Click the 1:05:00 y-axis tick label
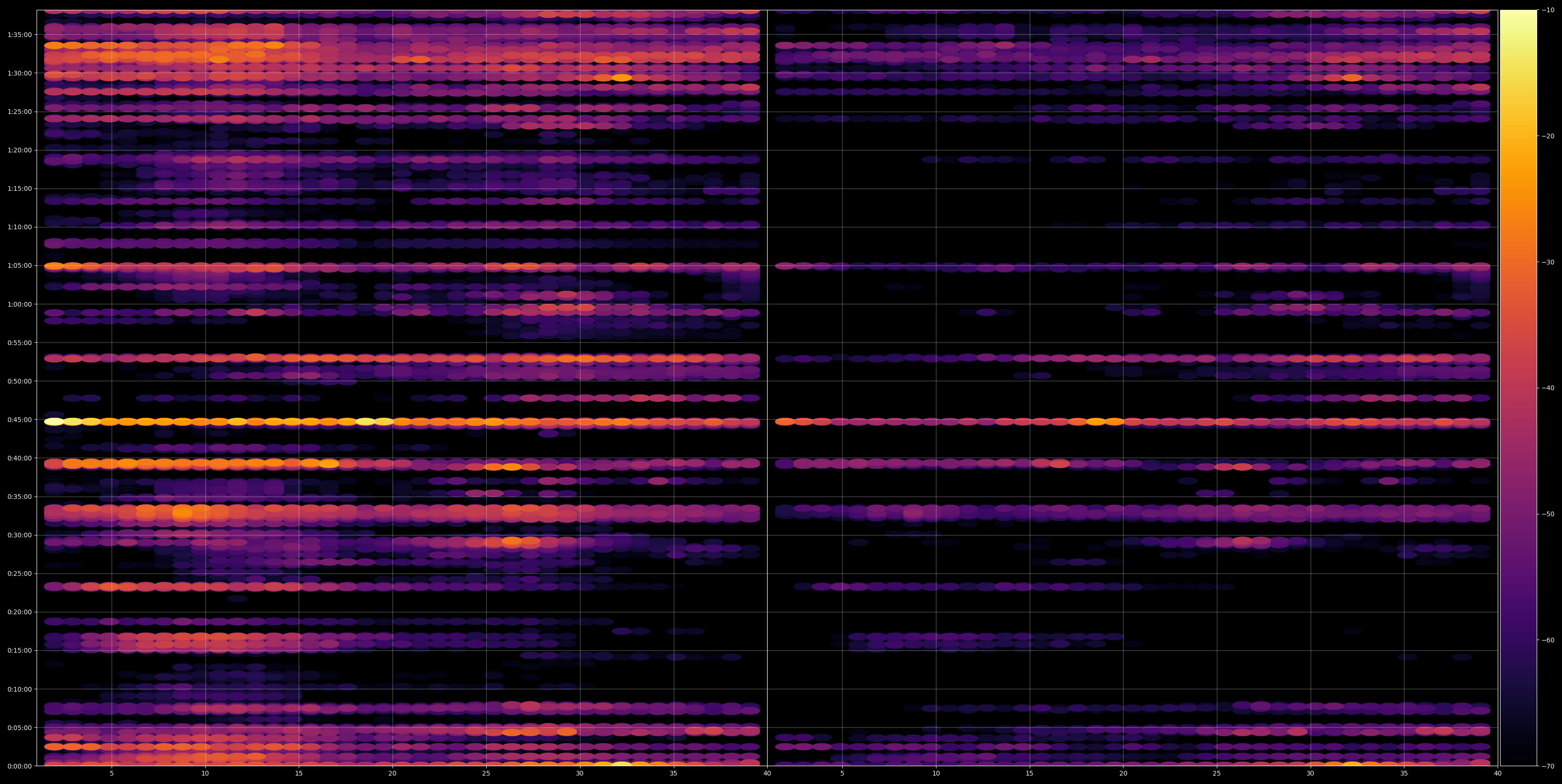The image size is (1562, 784). click(x=19, y=265)
